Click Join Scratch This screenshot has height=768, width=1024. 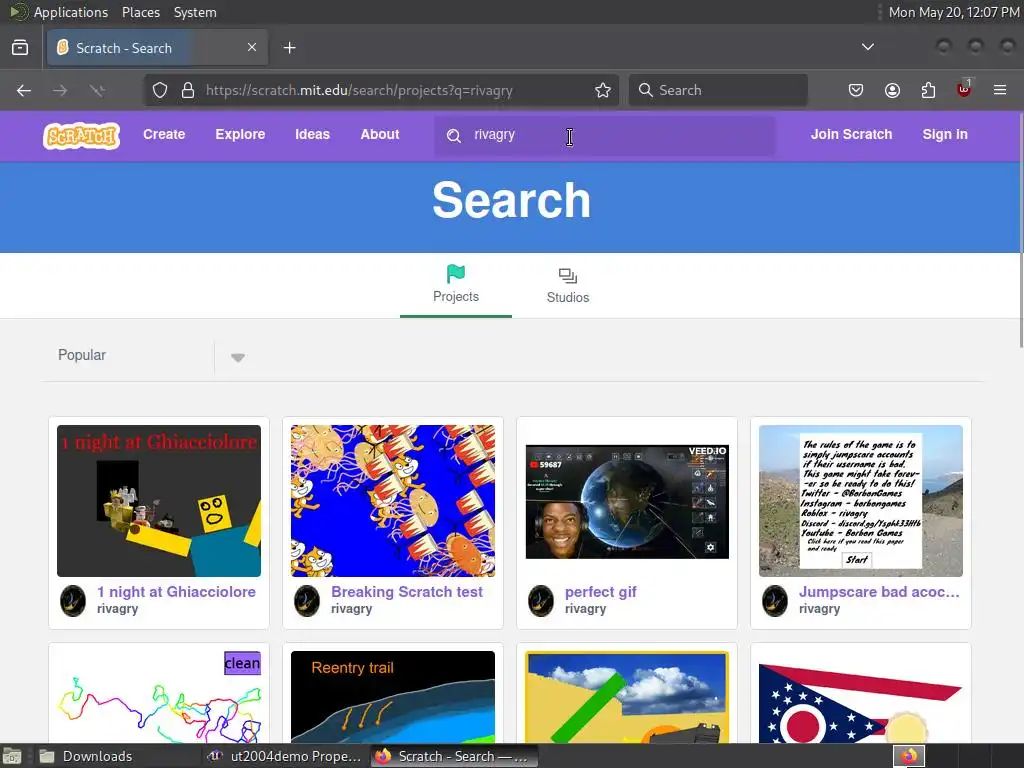[851, 135]
